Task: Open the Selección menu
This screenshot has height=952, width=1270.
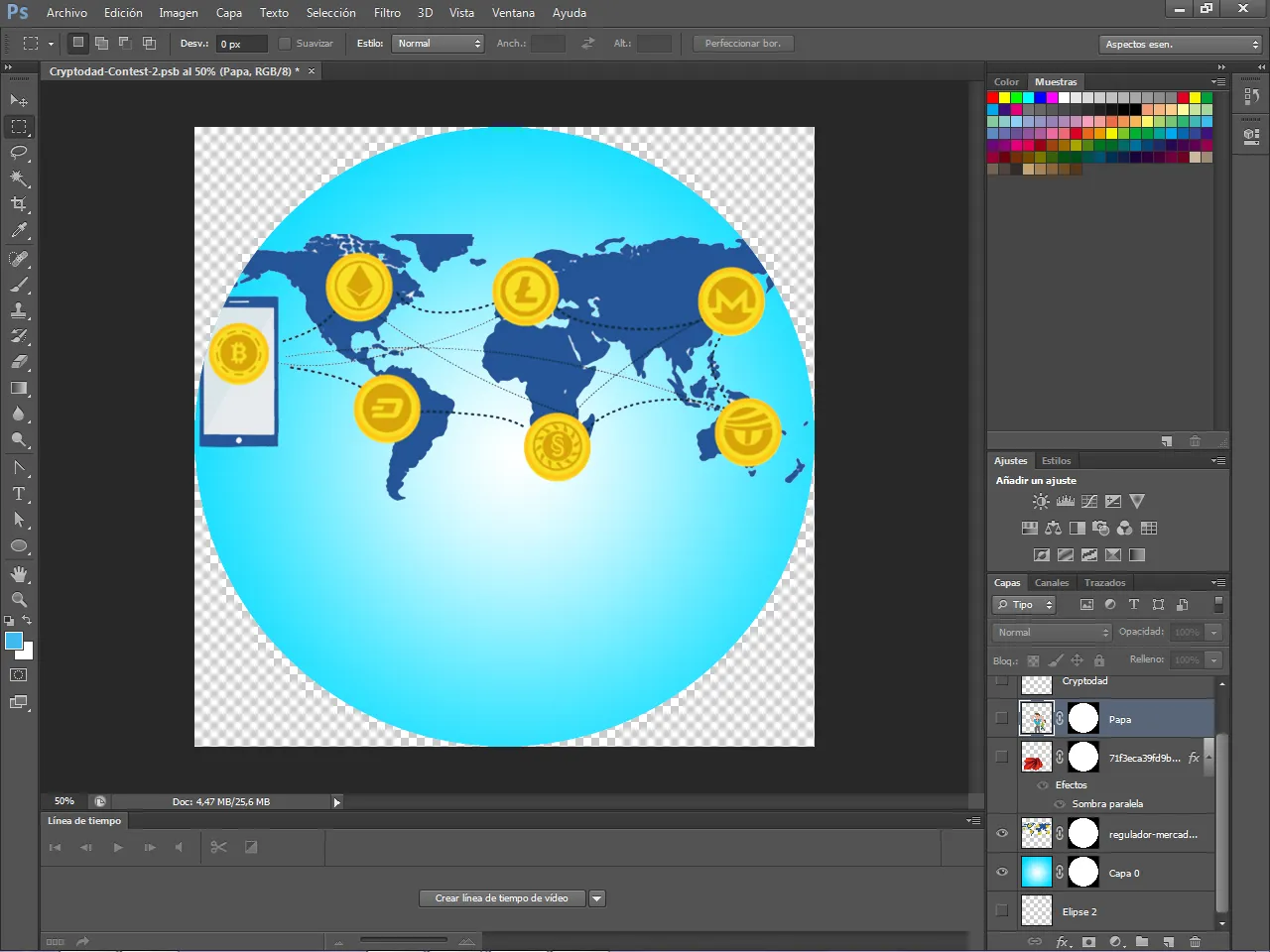Action: click(330, 13)
